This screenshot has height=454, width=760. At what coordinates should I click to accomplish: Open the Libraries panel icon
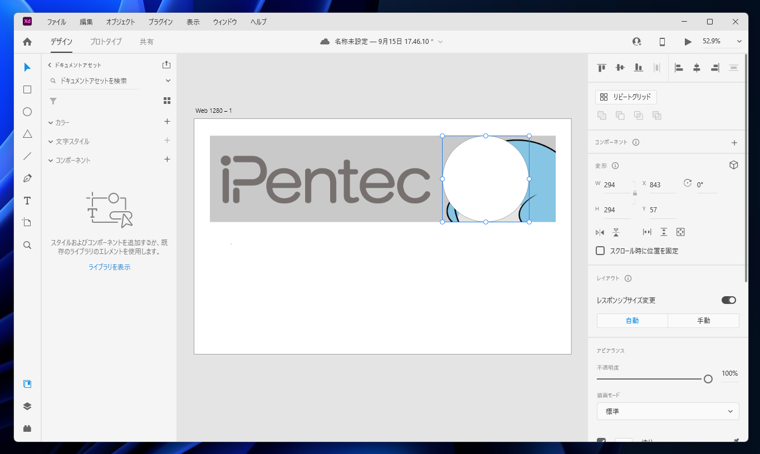tap(27, 384)
